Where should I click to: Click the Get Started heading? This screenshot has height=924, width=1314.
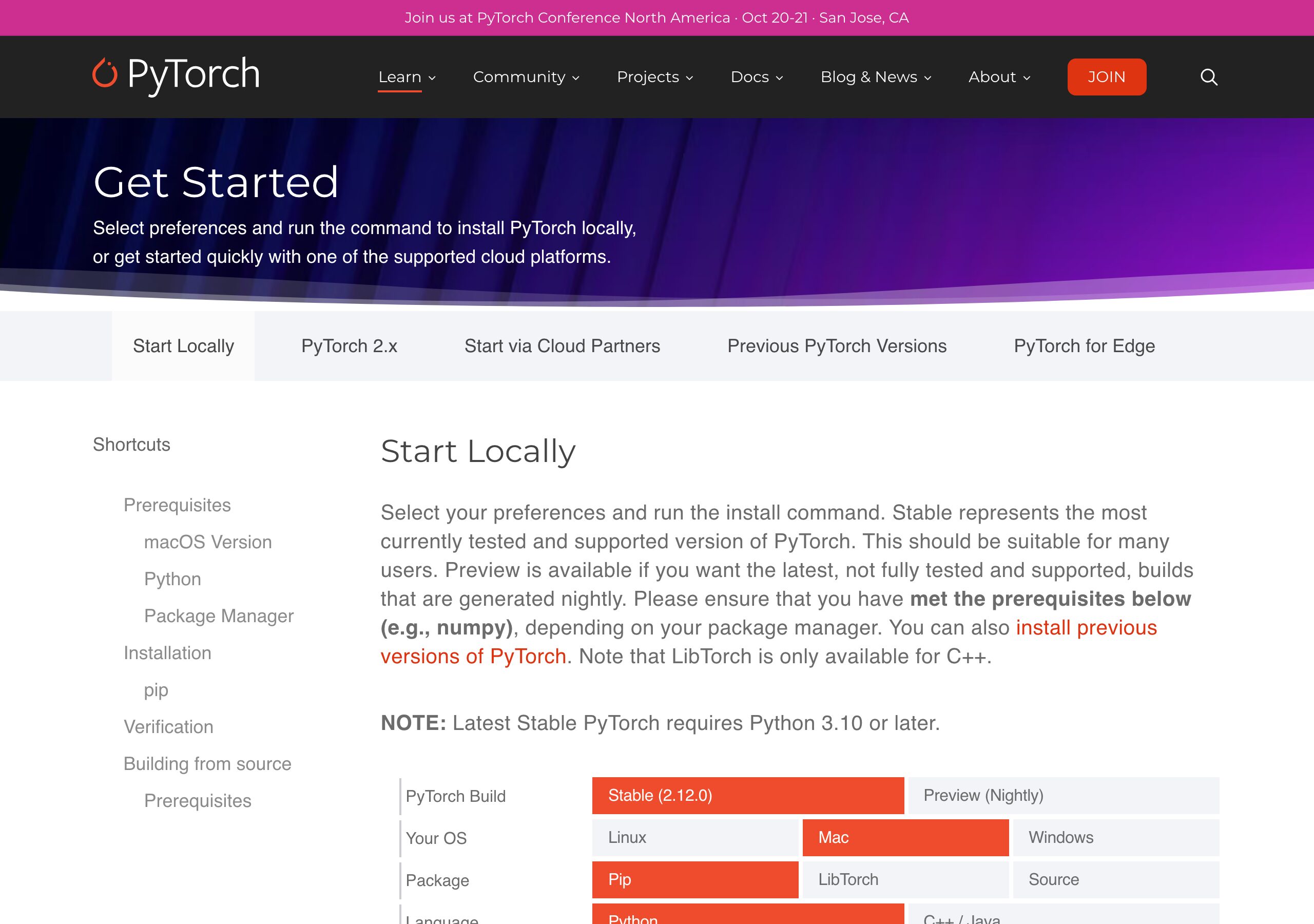[216, 182]
